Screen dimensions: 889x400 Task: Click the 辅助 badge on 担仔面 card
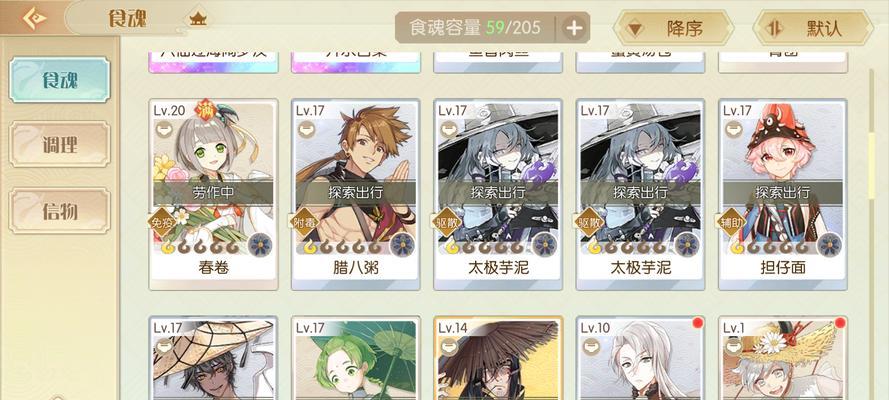(730, 223)
